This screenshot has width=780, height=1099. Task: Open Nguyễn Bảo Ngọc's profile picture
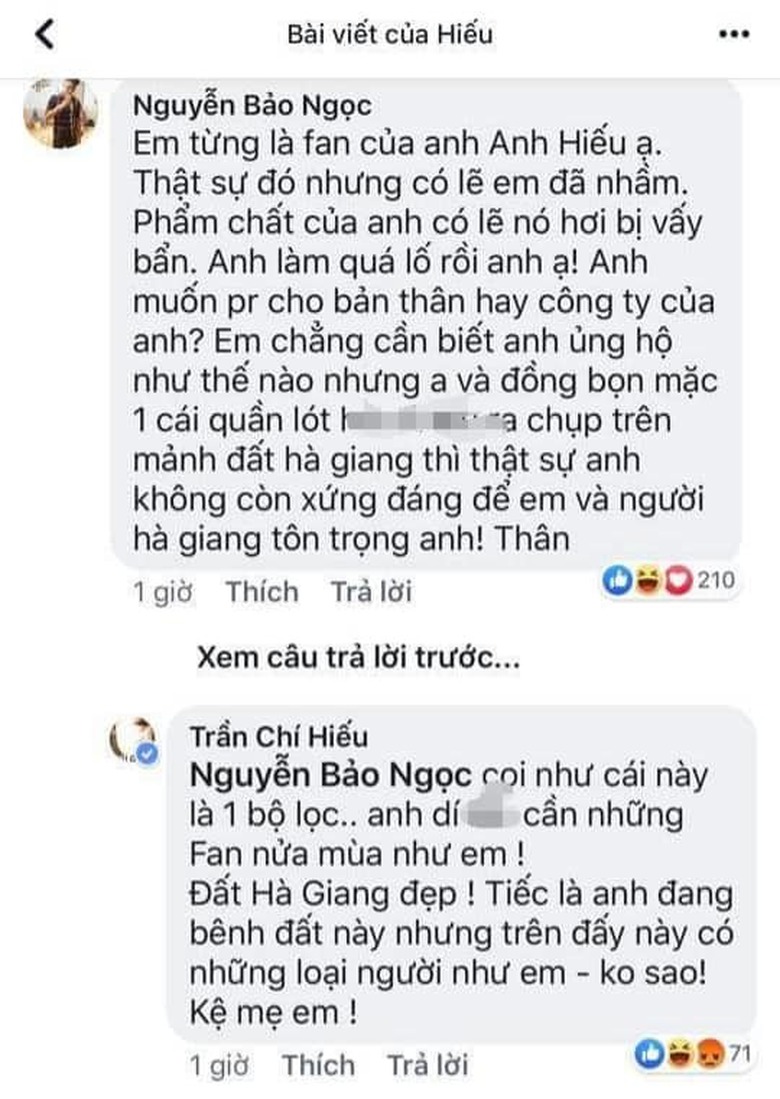(x=61, y=115)
